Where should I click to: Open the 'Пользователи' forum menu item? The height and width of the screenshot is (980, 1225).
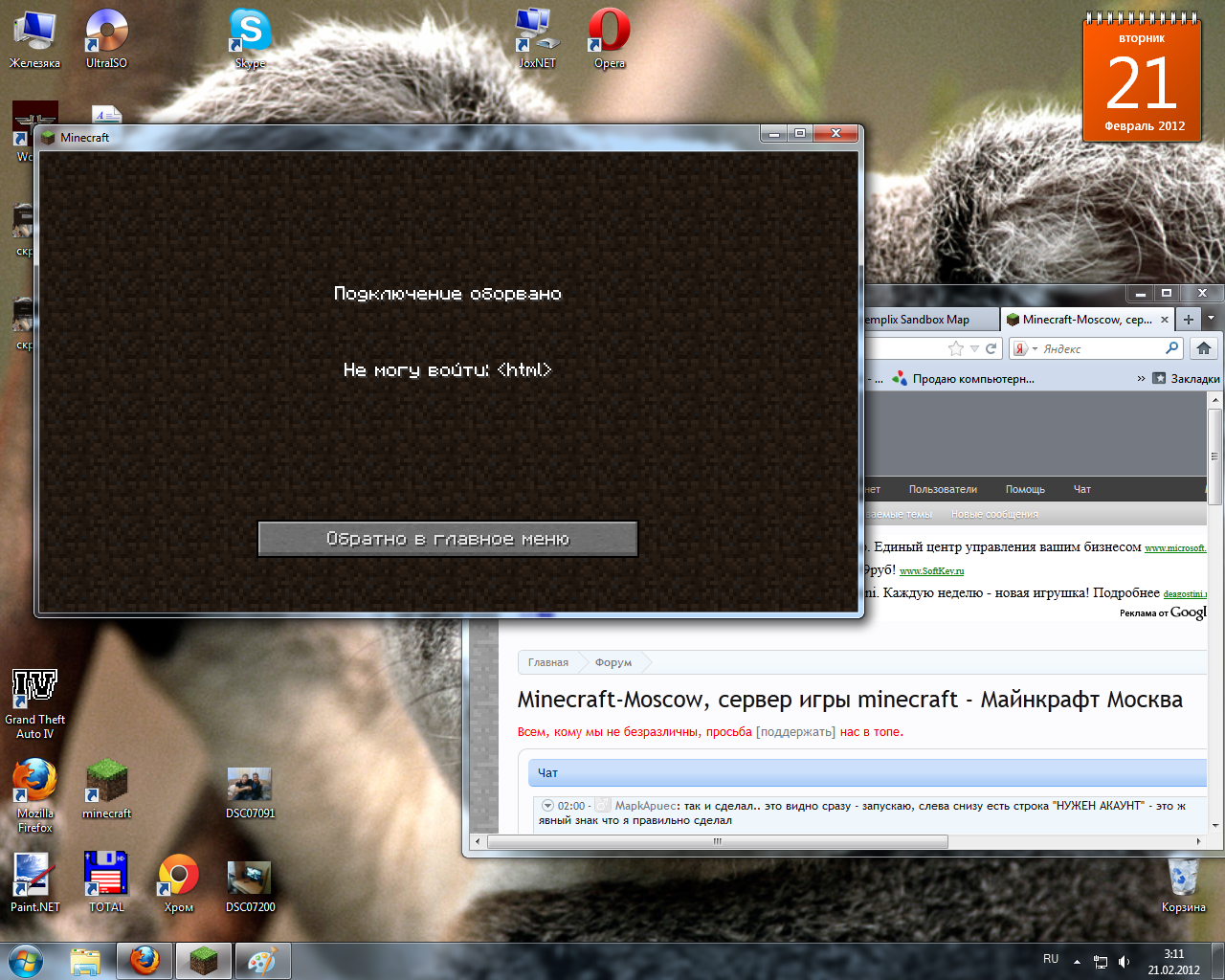(x=943, y=489)
